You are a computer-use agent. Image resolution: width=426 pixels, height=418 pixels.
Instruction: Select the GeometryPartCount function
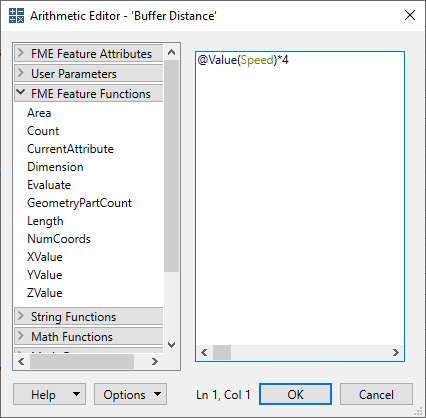click(x=79, y=203)
